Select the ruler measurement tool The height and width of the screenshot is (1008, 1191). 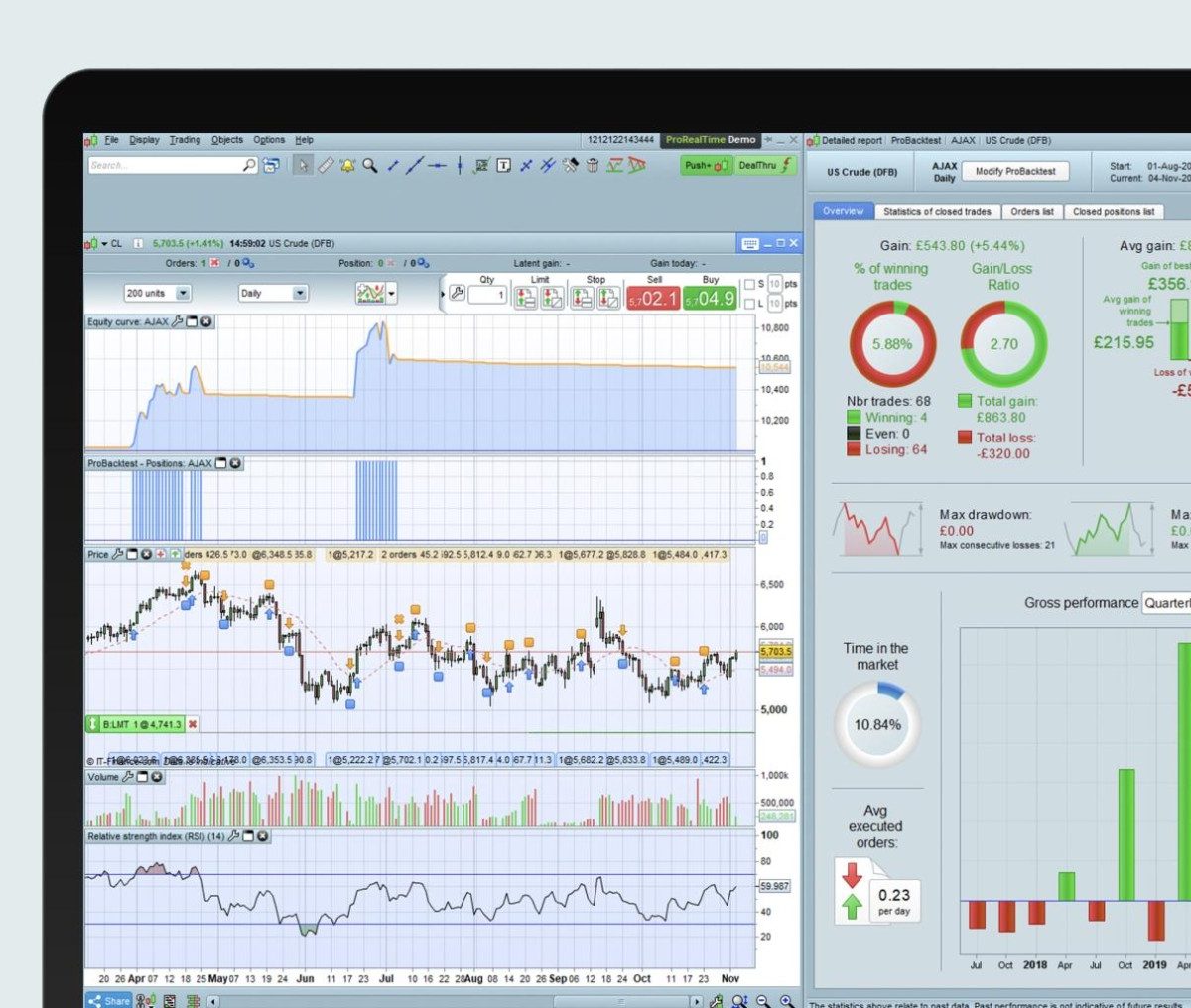326,166
